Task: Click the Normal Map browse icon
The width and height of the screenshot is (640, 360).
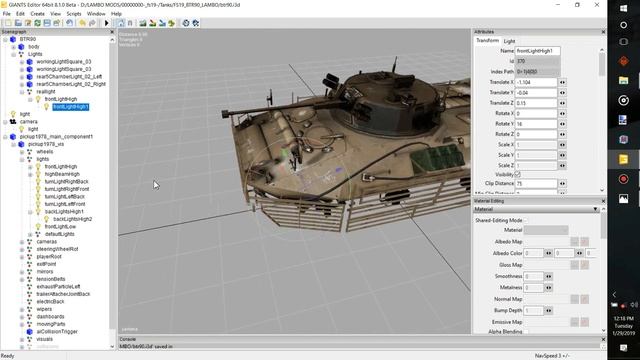Action: click(575, 299)
